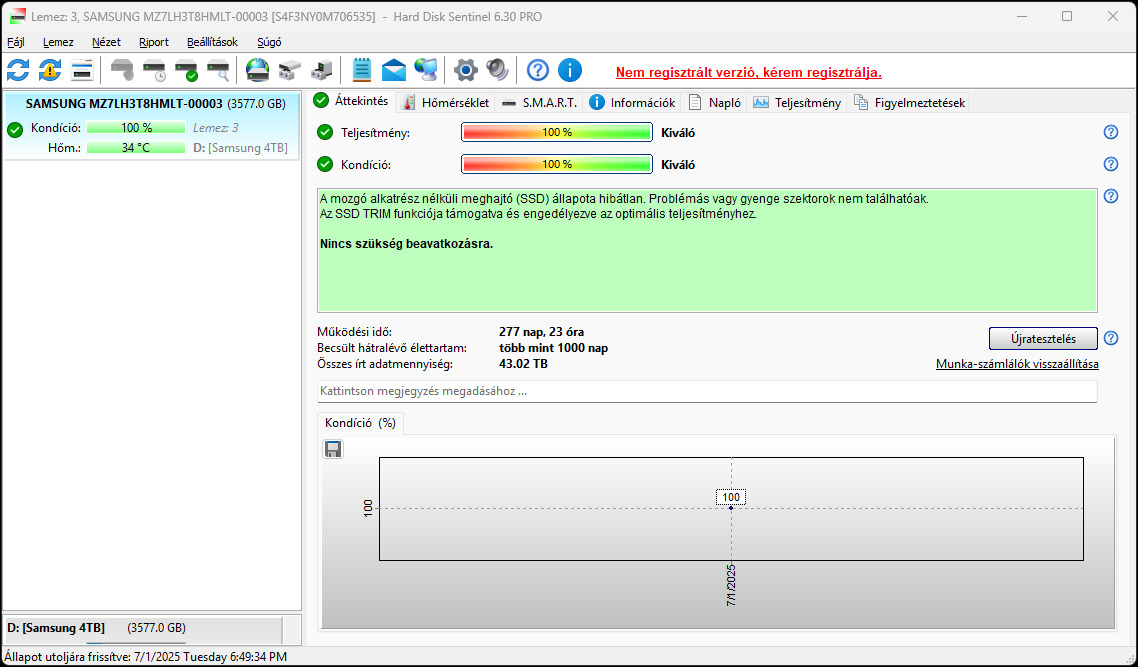Switch to the Hőmérséklet tab
The image size is (1138, 667).
(x=446, y=102)
